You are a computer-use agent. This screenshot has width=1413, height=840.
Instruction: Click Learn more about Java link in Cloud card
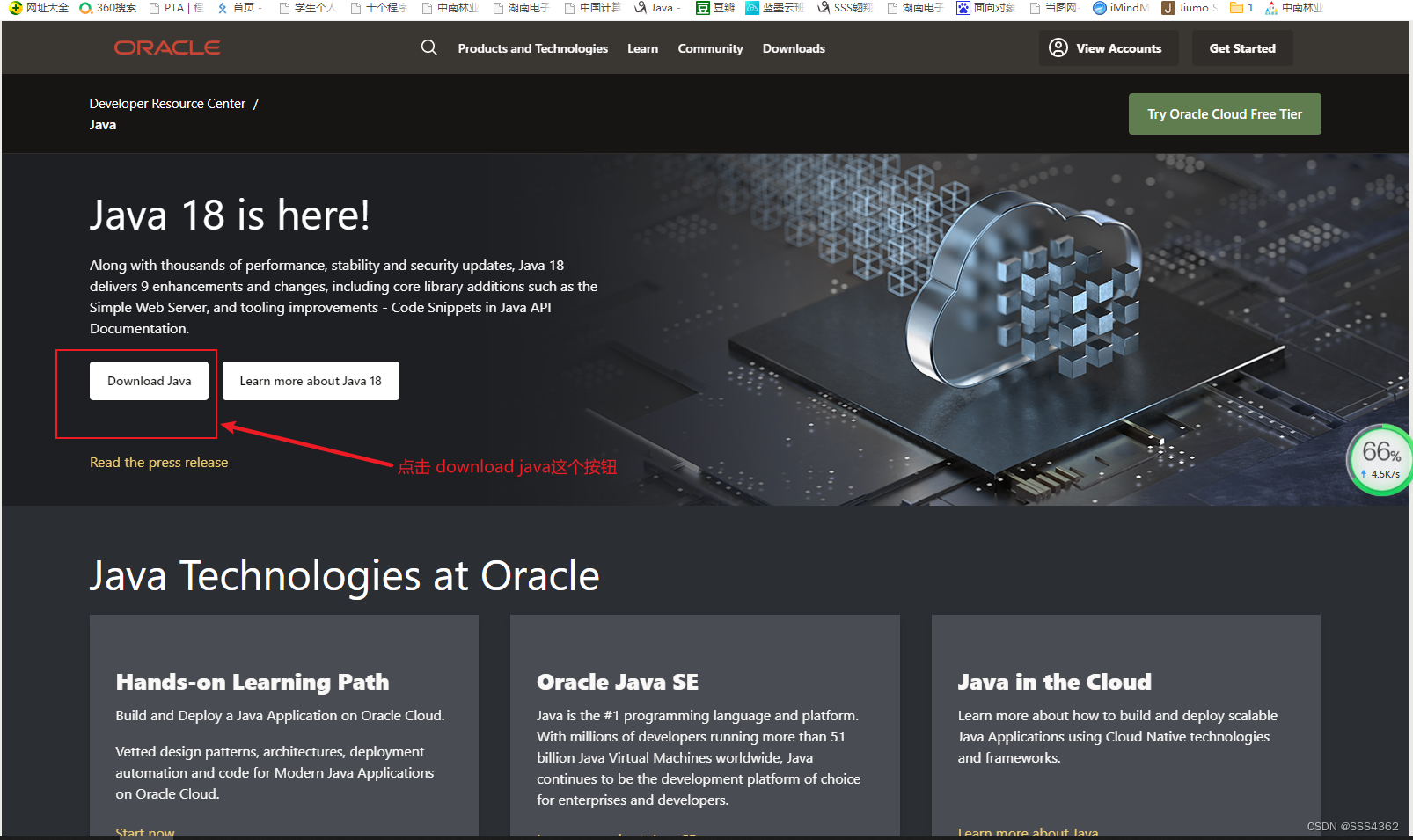click(1028, 832)
